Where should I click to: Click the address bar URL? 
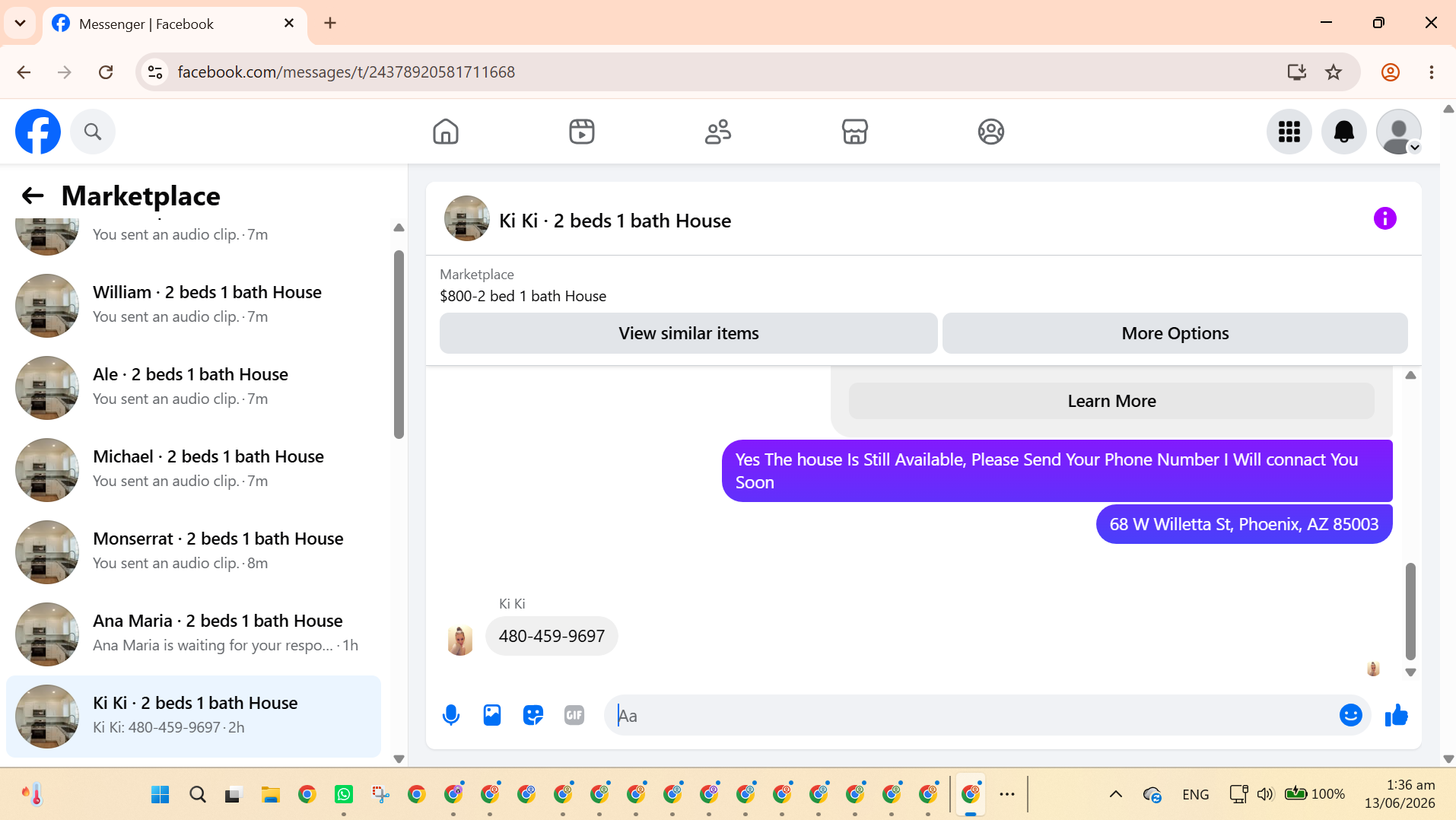point(346,72)
